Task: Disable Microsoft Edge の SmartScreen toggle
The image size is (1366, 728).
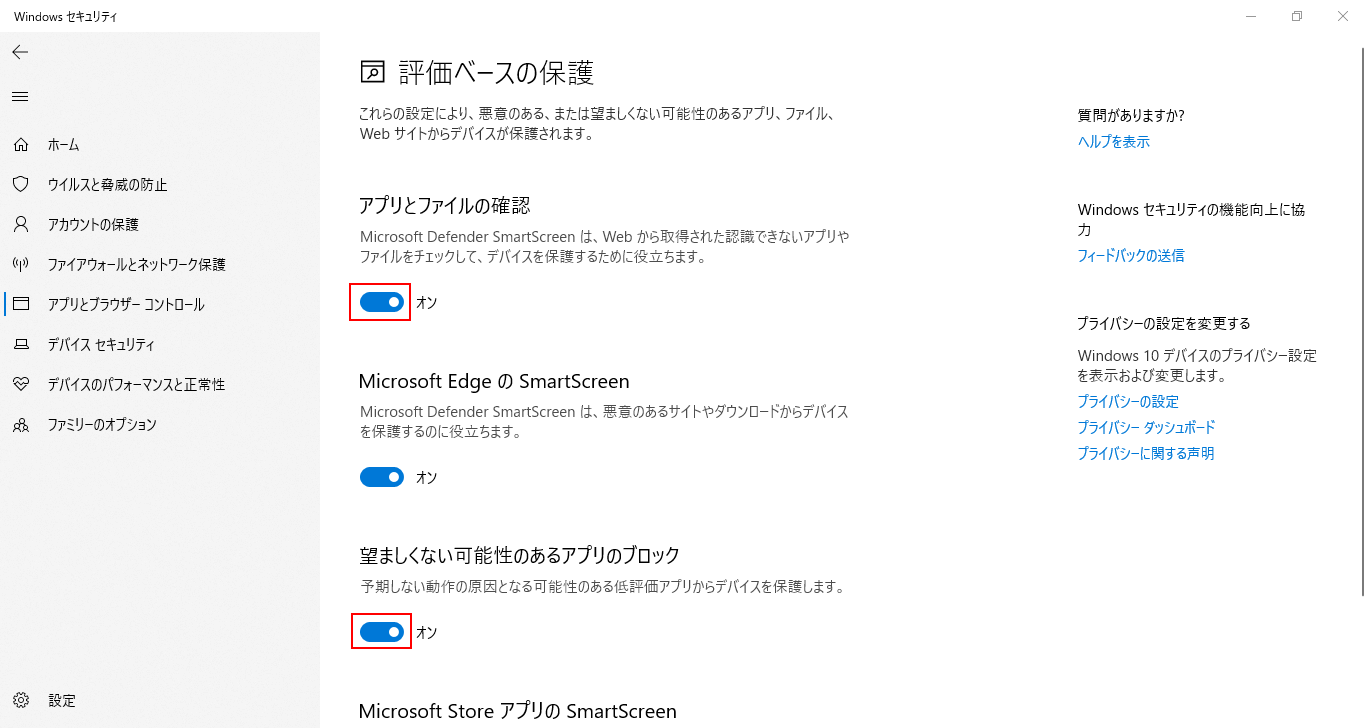Action: point(382,477)
